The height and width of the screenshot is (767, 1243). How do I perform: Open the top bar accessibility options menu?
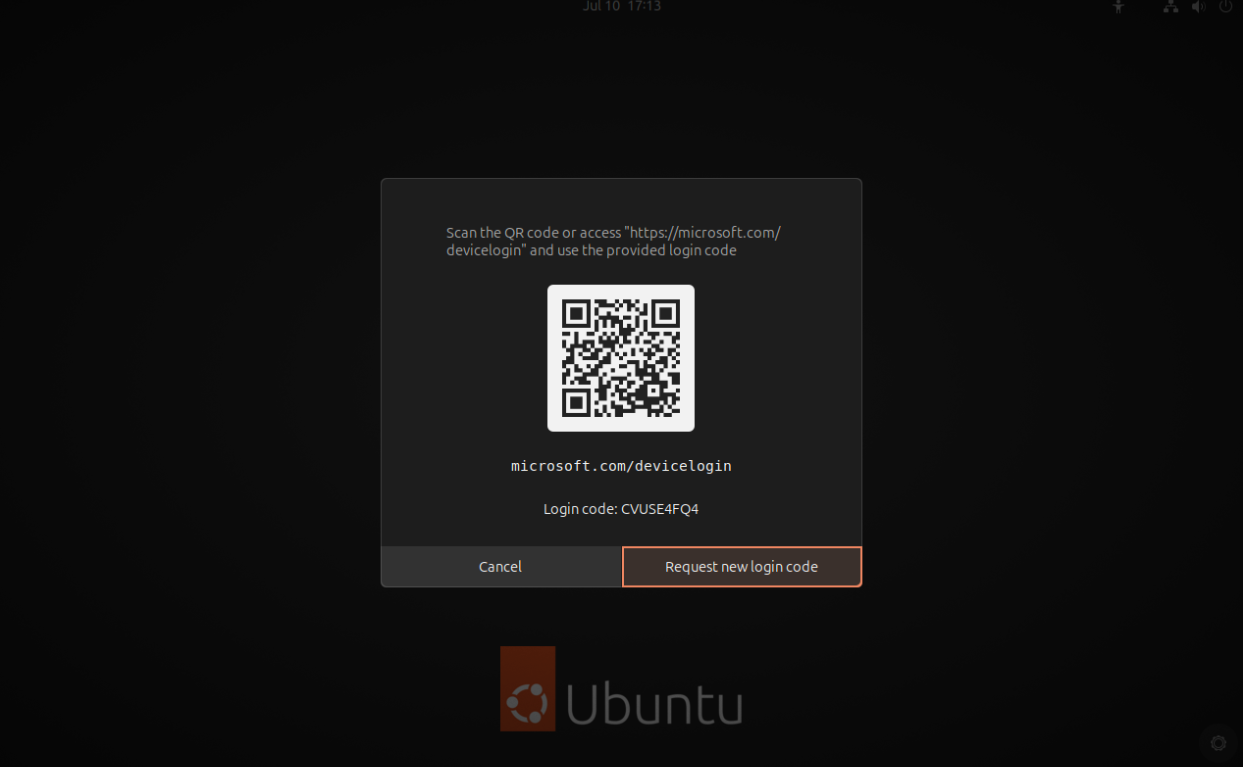pyautogui.click(x=1118, y=7)
